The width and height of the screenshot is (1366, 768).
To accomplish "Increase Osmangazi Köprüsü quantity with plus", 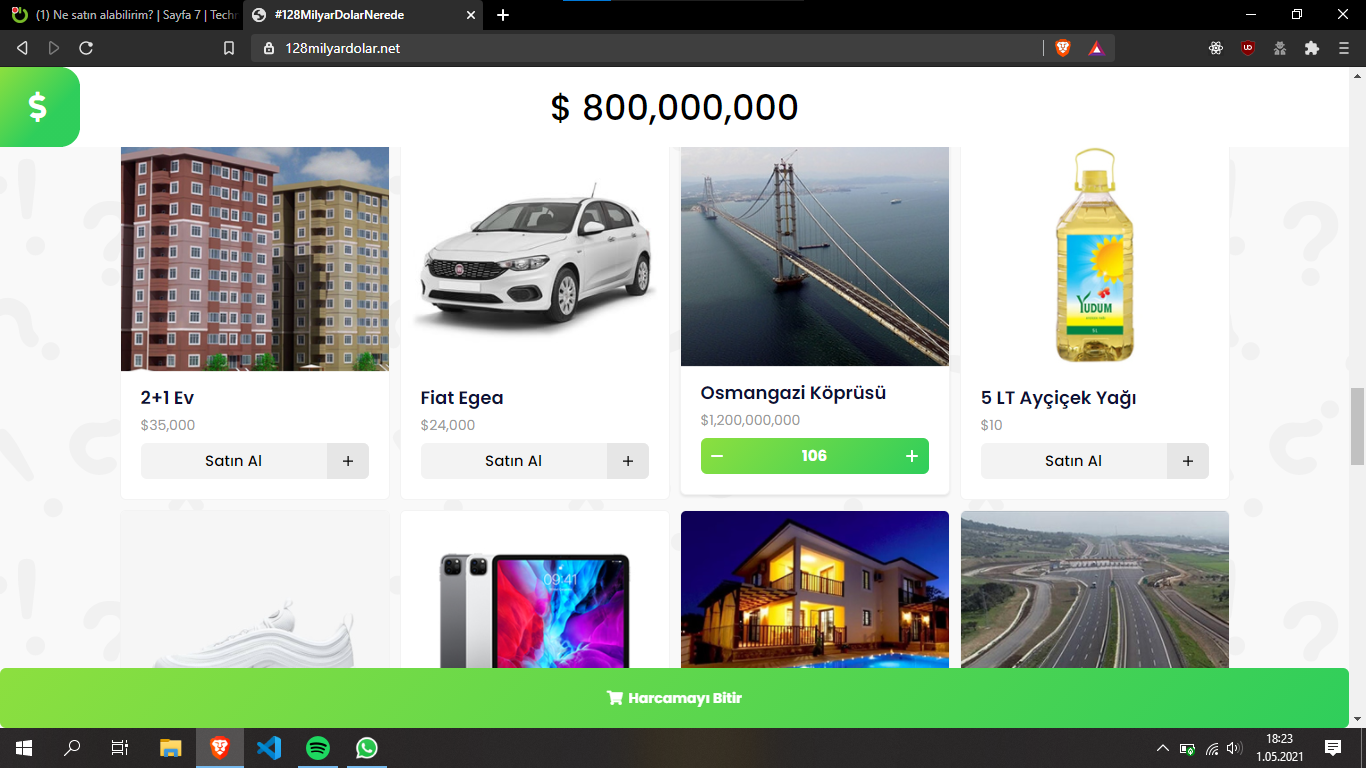I will [912, 456].
